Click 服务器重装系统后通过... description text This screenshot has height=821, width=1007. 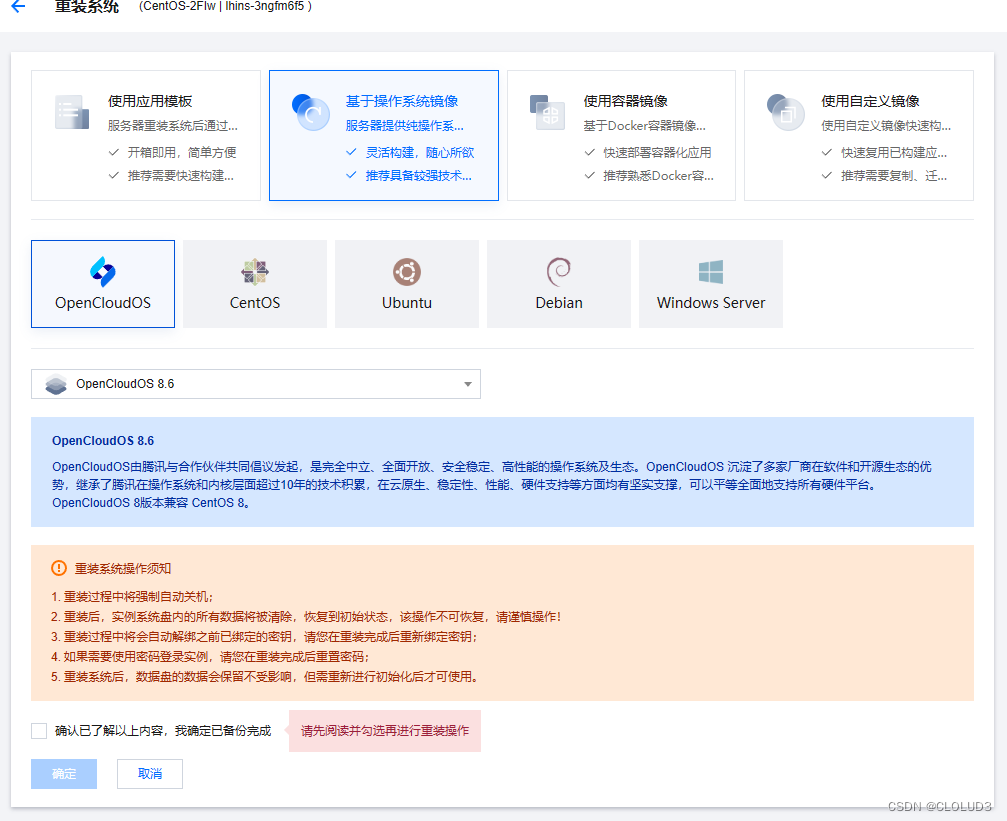[x=173, y=125]
